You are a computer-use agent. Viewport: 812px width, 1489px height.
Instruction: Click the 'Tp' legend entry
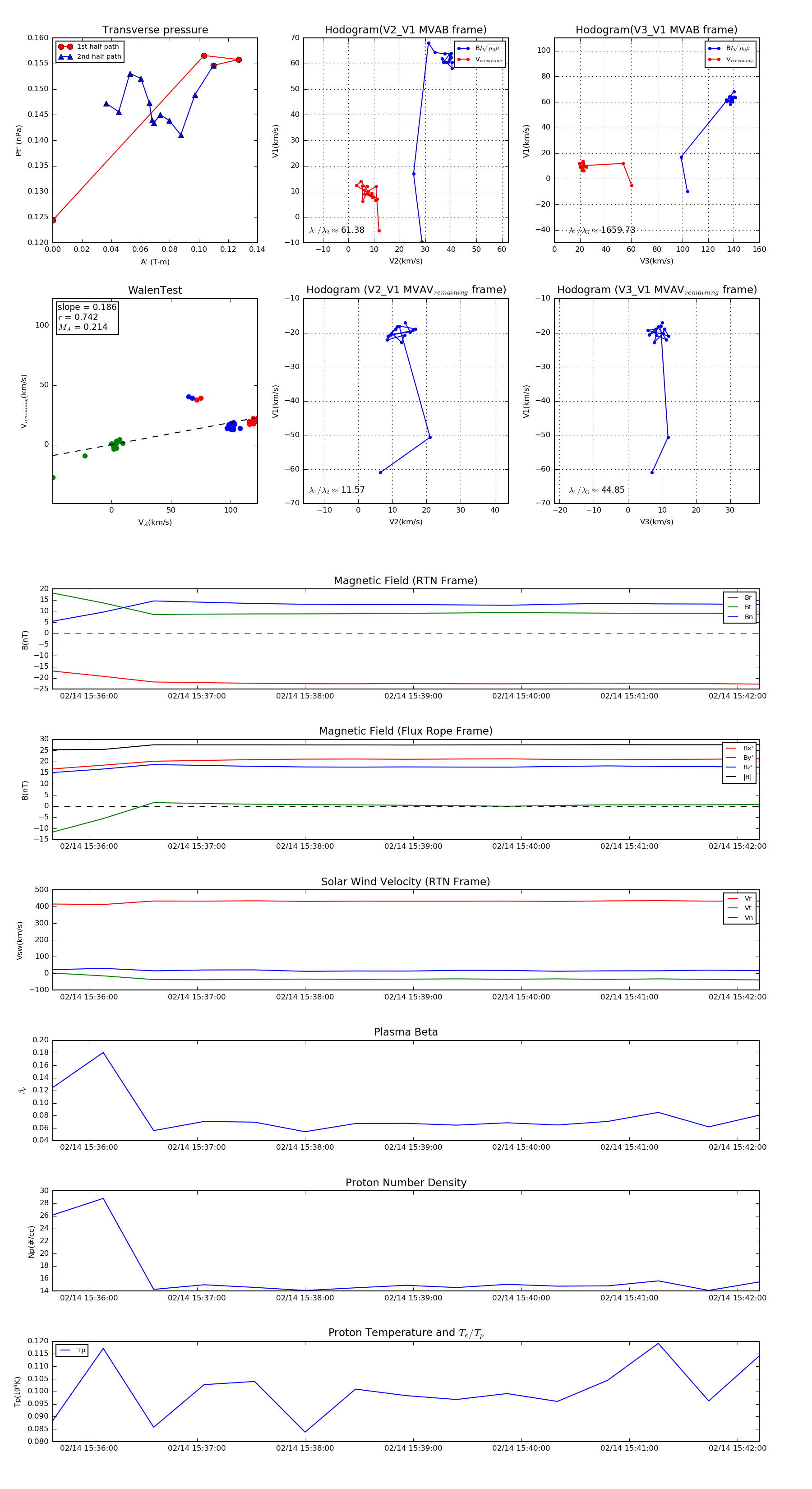click(x=73, y=1350)
